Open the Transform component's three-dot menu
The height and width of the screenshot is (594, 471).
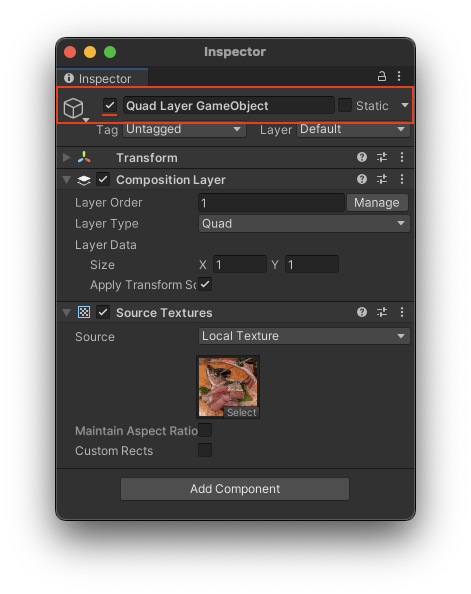tap(402, 157)
